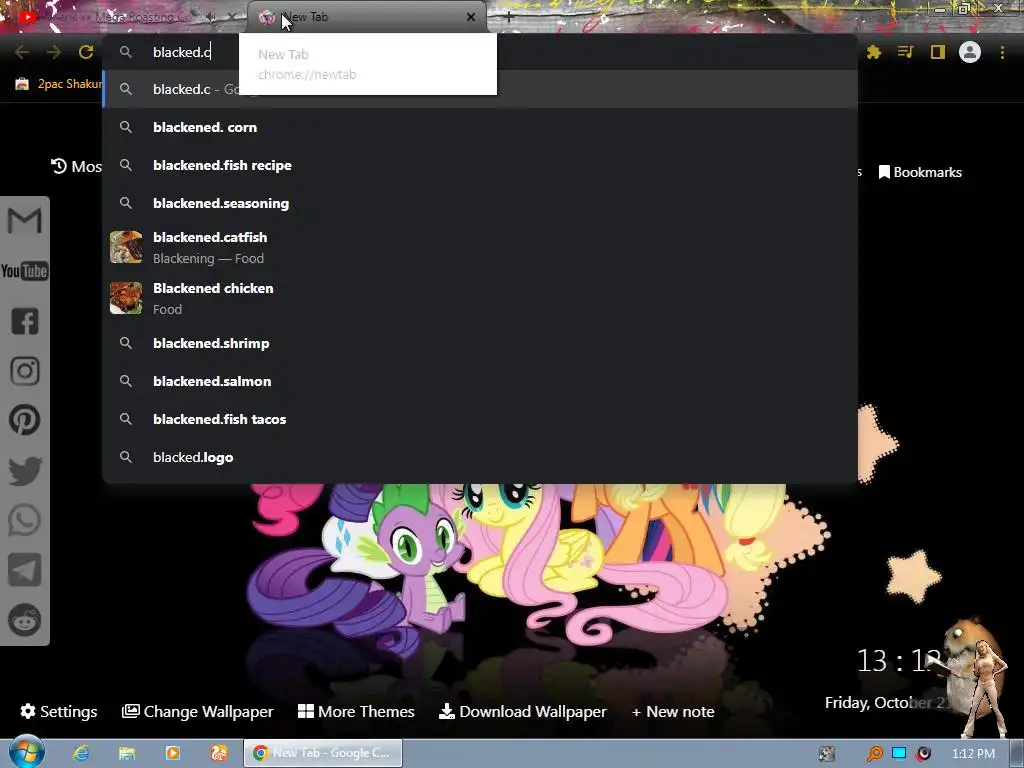Click the magnifier icon in the system tray
The image size is (1024, 768).
coord(874,754)
